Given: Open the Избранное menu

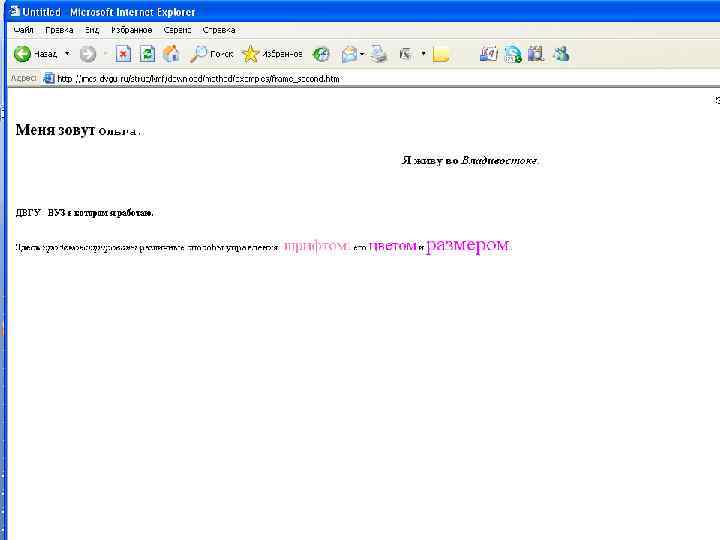Looking at the screenshot, I should point(132,30).
